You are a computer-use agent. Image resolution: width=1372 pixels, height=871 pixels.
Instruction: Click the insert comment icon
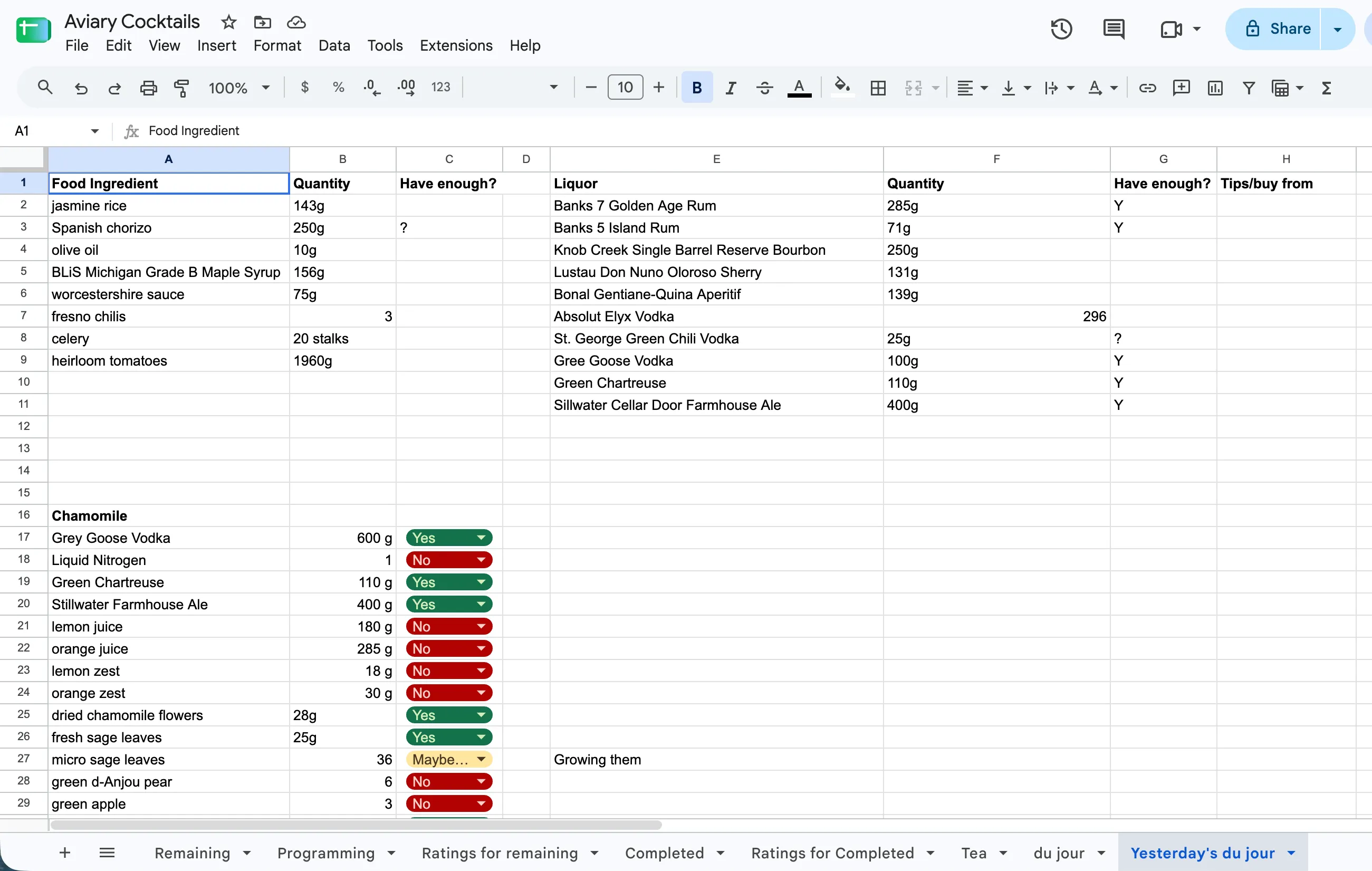coord(1181,88)
